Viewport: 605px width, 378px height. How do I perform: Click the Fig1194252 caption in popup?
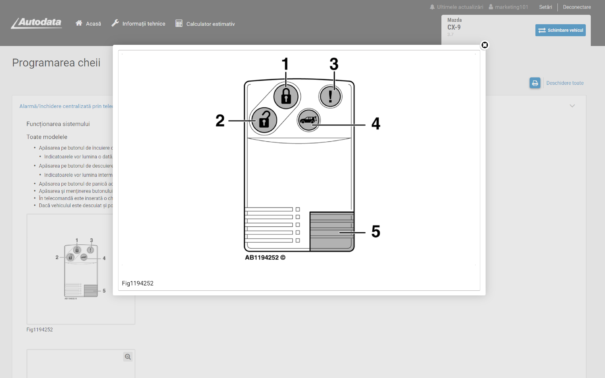[137, 283]
